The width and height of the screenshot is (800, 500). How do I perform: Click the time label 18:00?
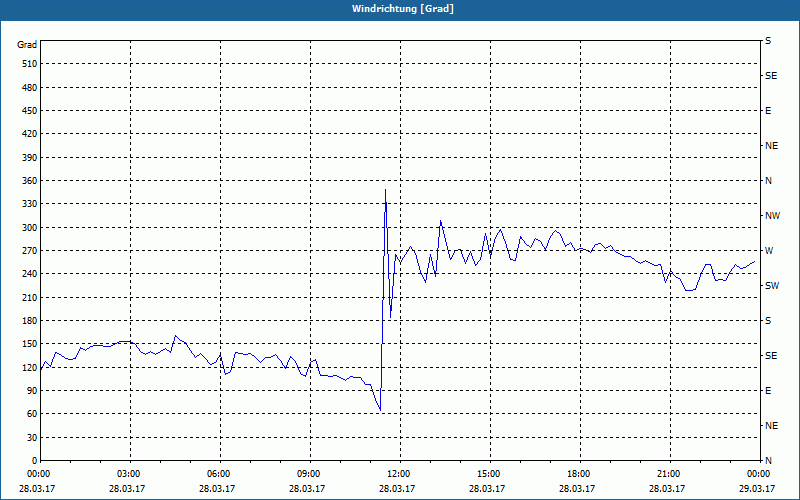pos(578,473)
